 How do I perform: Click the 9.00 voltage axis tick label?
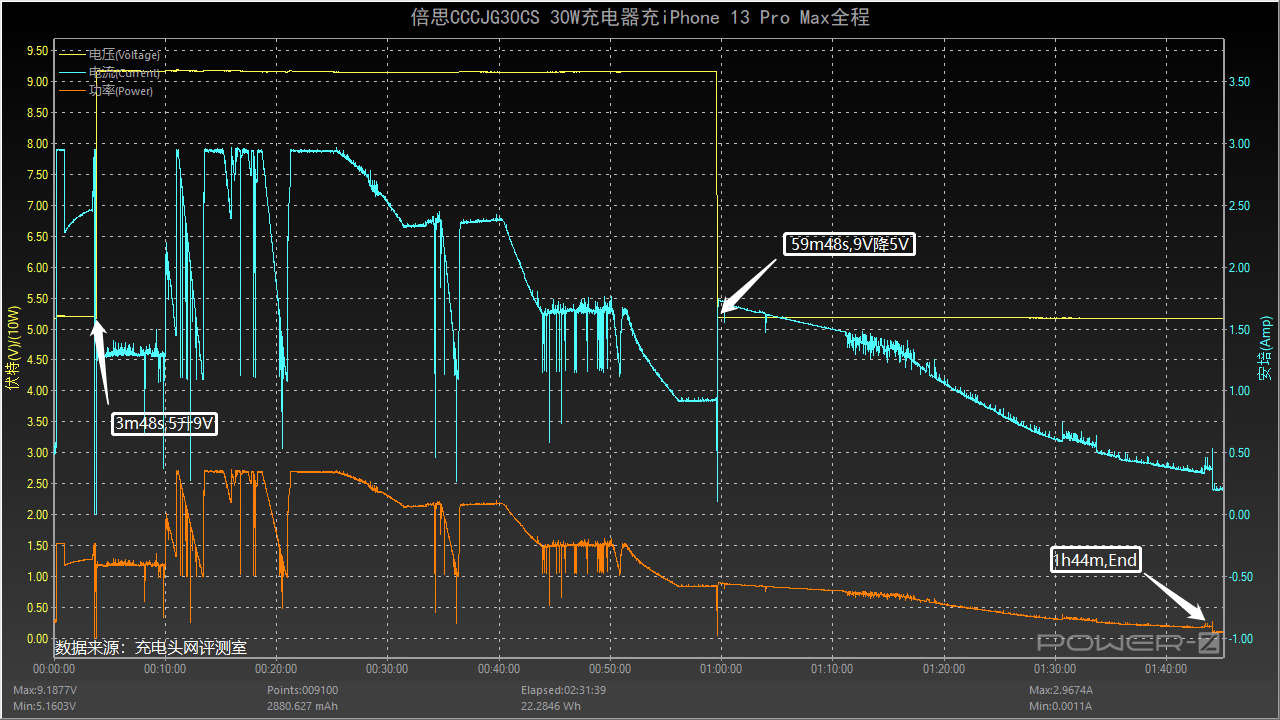tap(37, 81)
